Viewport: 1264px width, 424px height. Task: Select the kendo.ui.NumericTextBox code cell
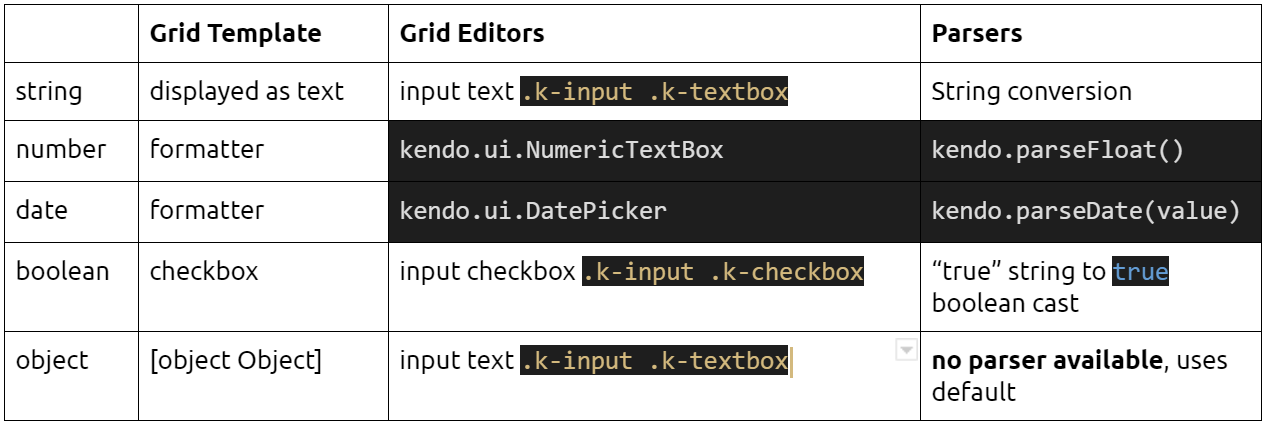pyautogui.click(x=561, y=151)
